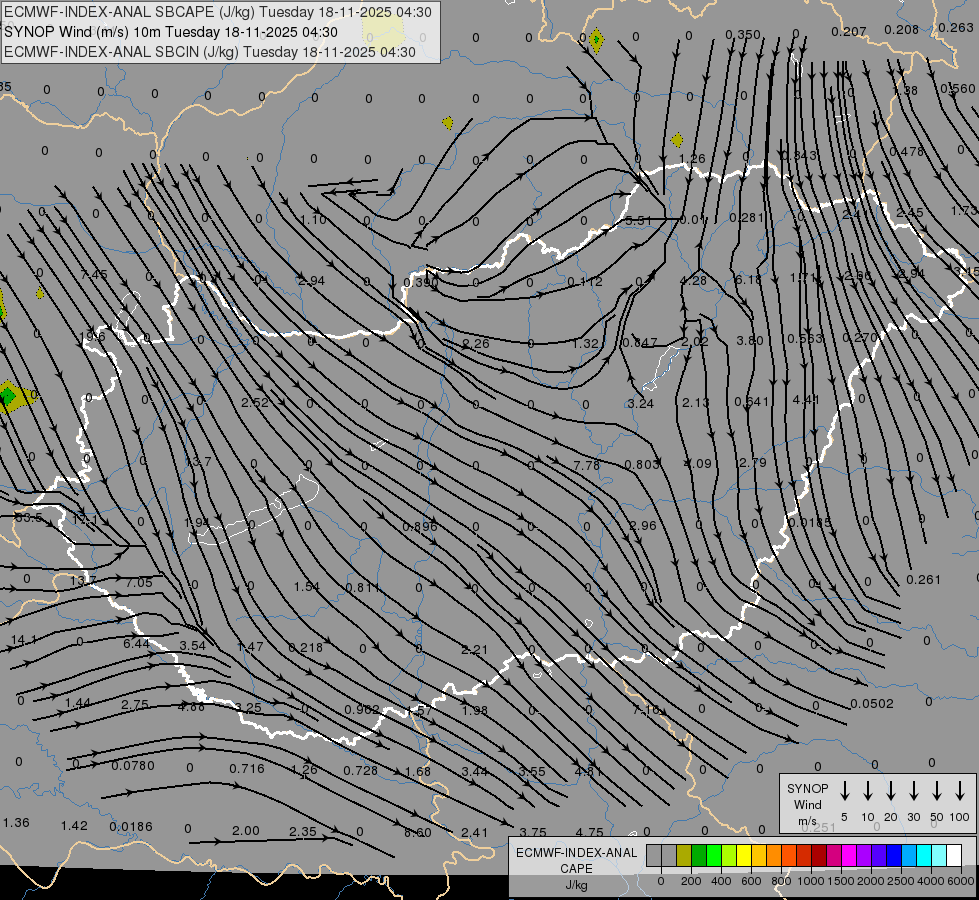Click the 5 m/s wind arrow in legend

(845, 791)
